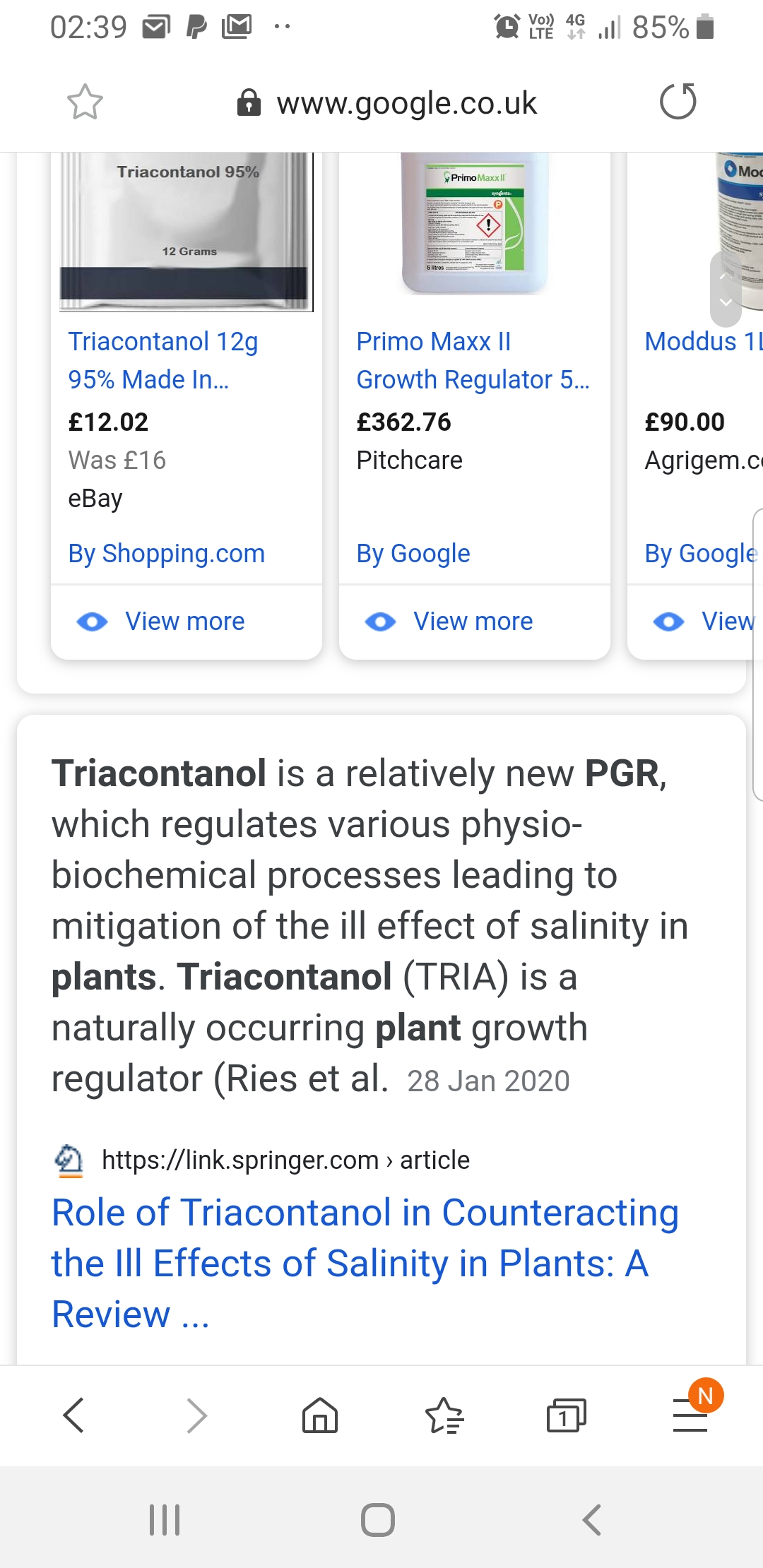Viewport: 763px width, 1568px height.
Task: Tap the eye icon under Primo Maxx listing
Action: pos(381,622)
